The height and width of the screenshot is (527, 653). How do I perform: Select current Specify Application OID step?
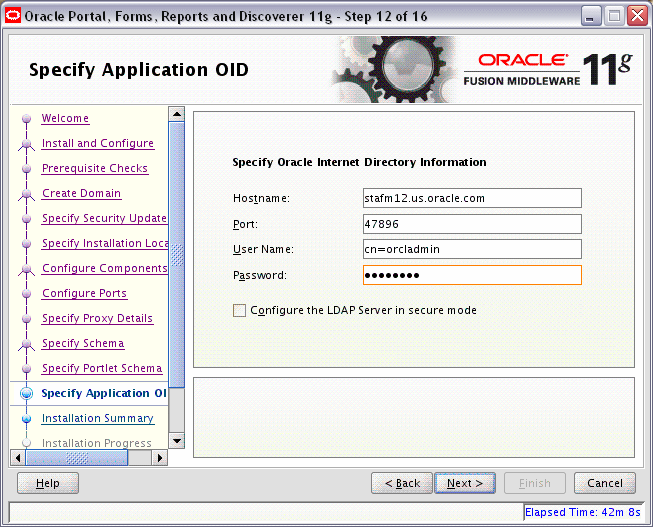click(104, 393)
